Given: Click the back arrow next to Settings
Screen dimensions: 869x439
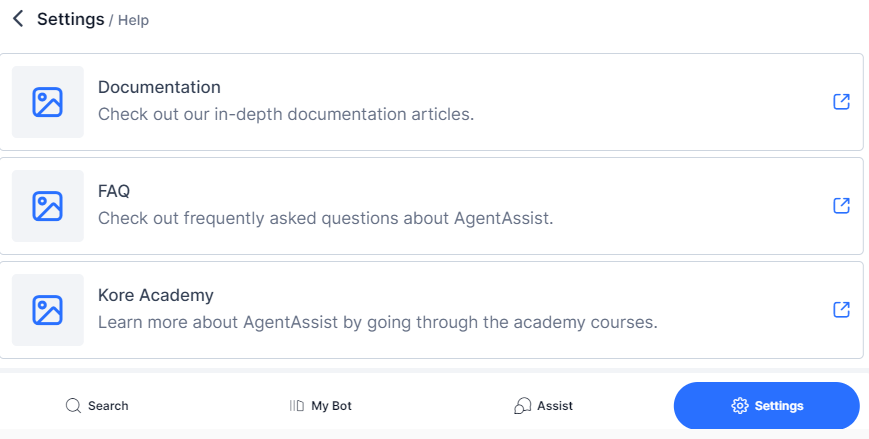Looking at the screenshot, I should tap(18, 19).
